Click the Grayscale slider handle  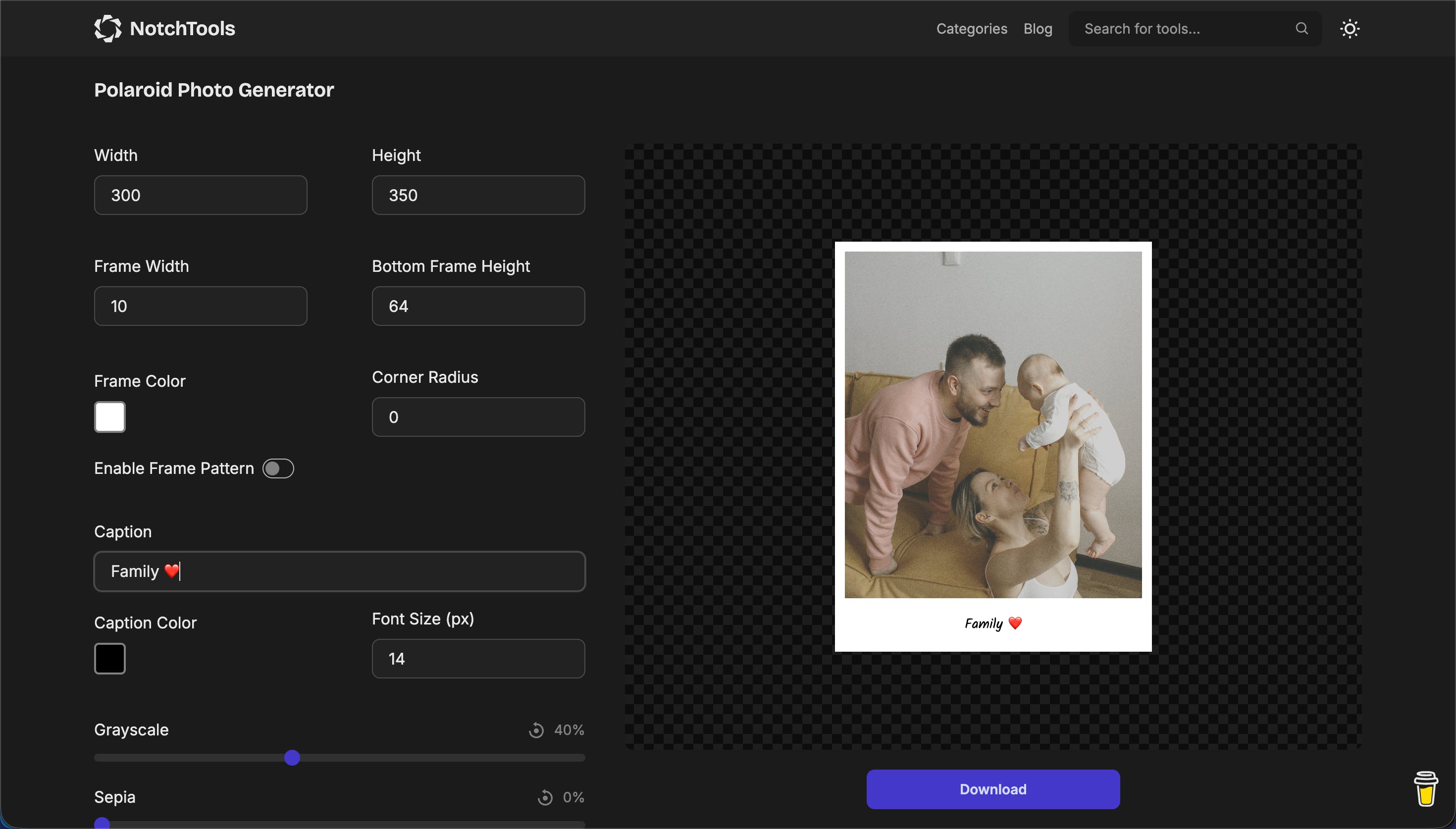(292, 758)
